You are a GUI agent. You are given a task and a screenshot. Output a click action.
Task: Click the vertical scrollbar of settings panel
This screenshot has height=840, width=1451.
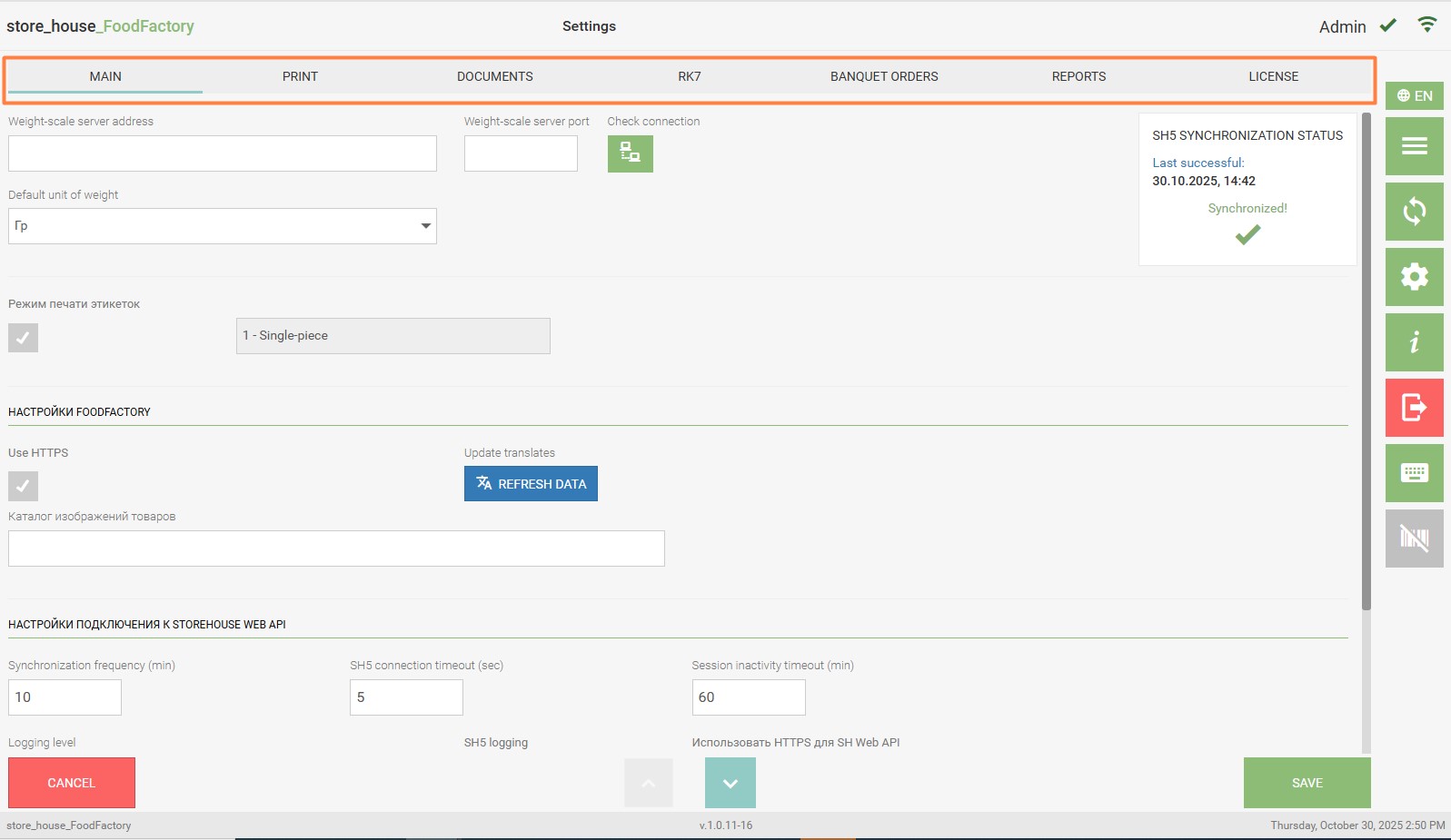tap(1366, 363)
